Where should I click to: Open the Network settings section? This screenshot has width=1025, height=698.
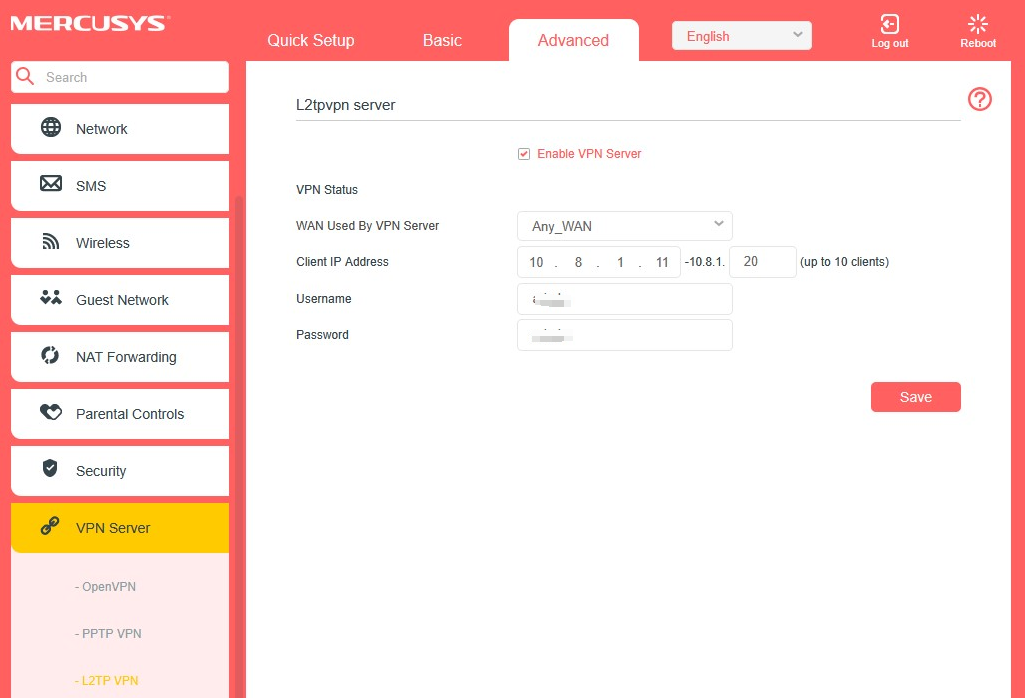101,129
